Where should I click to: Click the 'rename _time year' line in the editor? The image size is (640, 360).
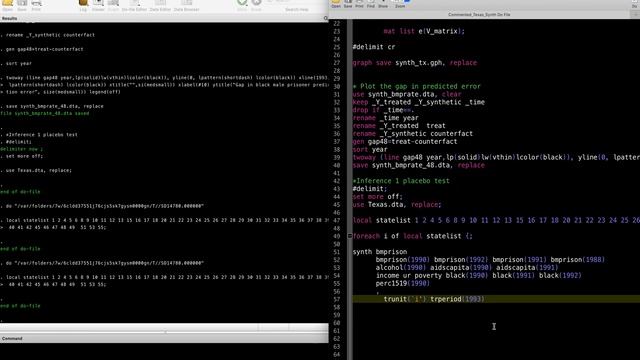click(386, 118)
